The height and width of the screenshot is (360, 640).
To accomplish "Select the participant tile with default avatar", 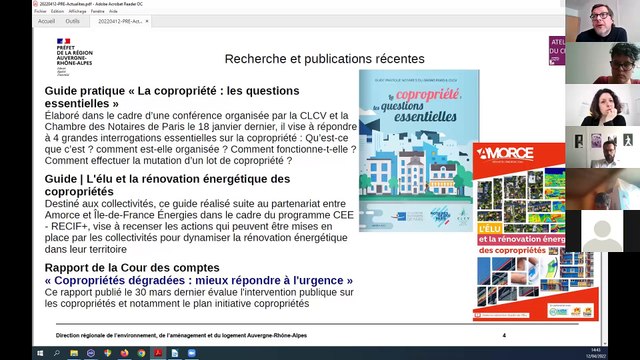I will [602, 231].
